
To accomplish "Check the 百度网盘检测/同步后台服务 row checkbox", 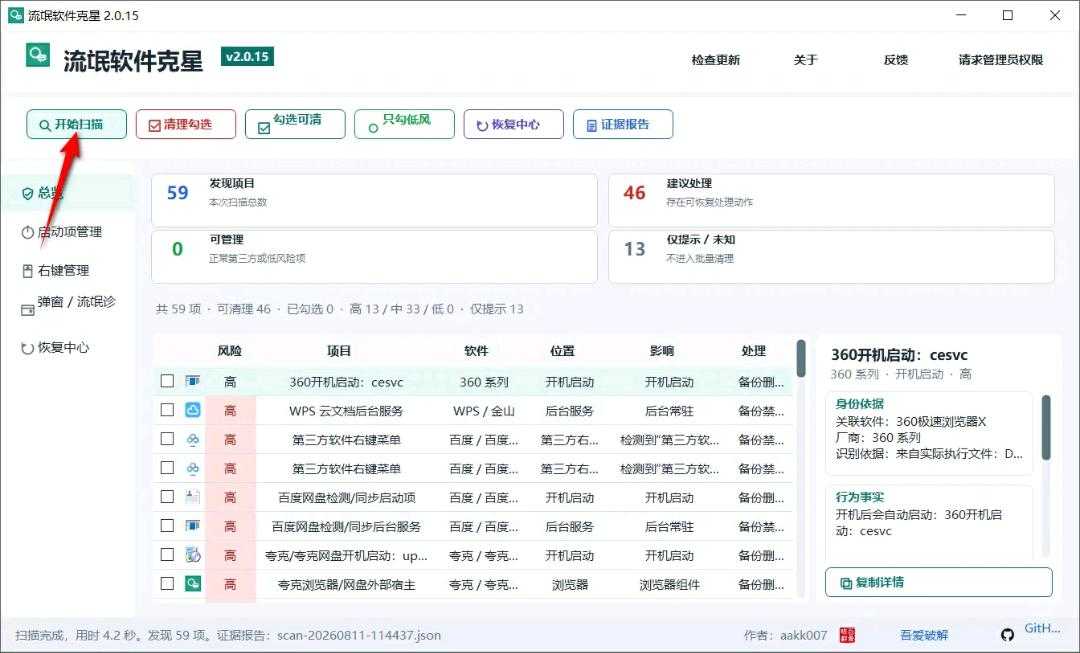I will click(167, 526).
